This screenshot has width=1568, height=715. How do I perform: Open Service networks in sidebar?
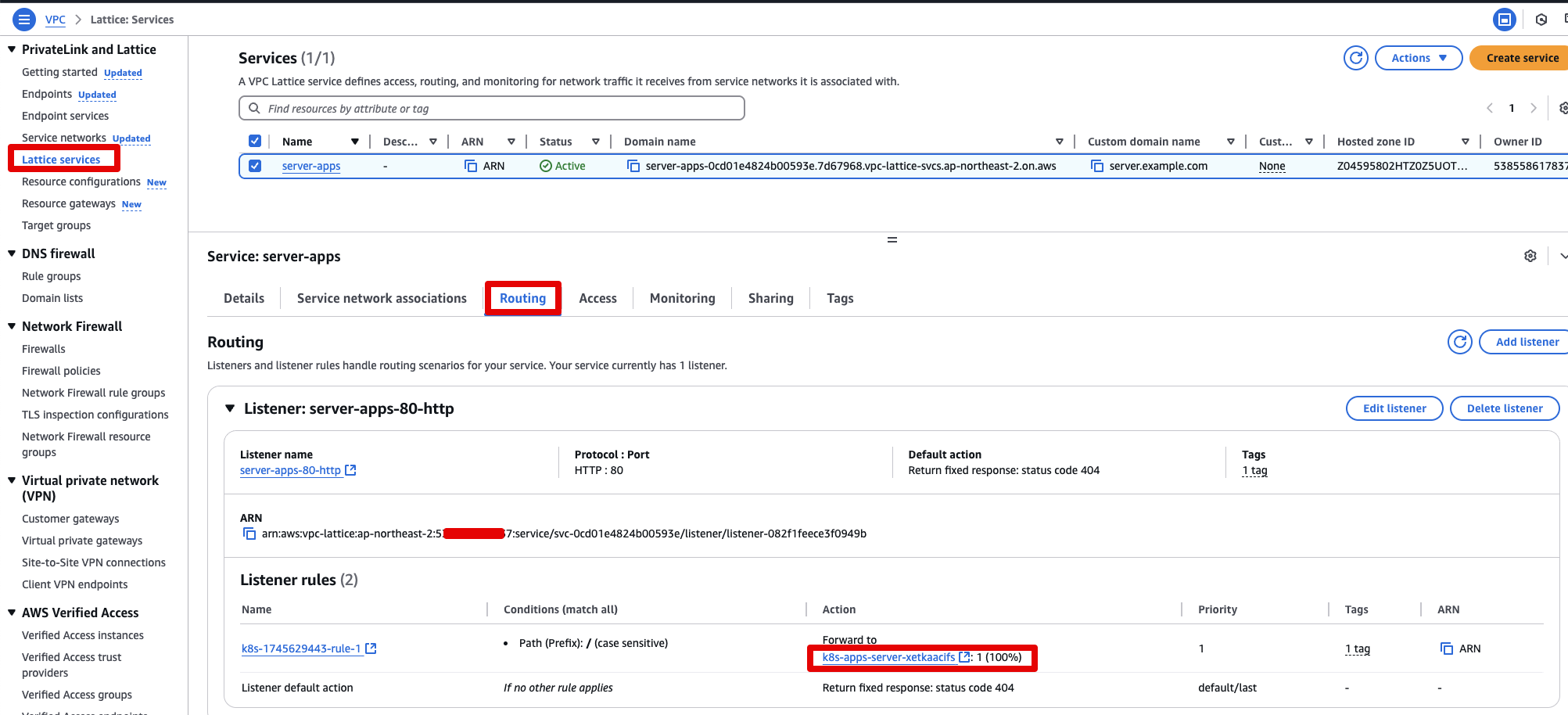tap(64, 138)
